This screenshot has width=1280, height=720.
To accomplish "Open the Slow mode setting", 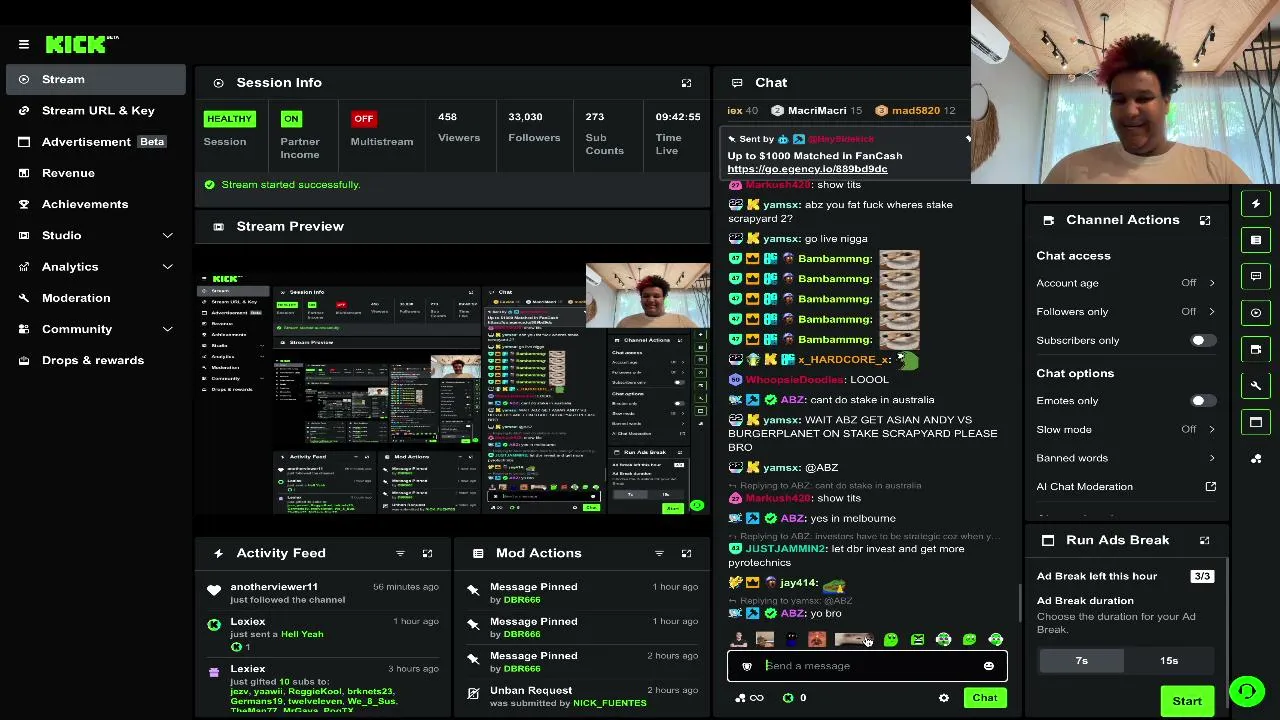I will (x=1126, y=430).
